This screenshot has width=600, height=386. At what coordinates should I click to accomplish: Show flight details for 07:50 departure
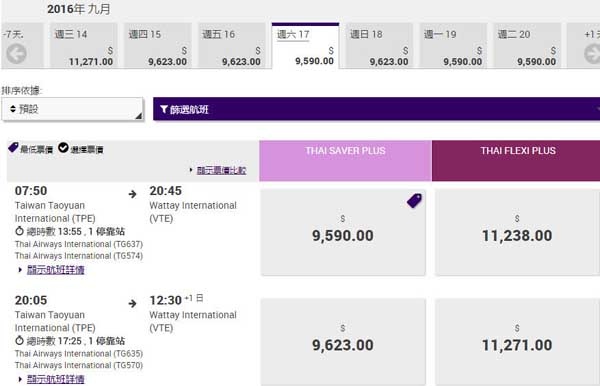(55, 270)
